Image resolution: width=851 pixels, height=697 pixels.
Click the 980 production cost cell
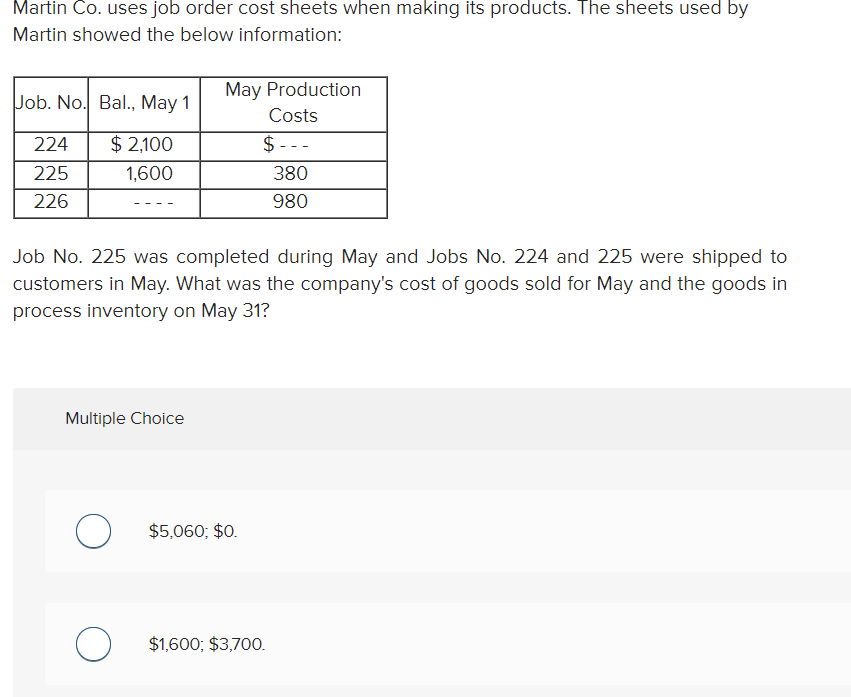292,201
